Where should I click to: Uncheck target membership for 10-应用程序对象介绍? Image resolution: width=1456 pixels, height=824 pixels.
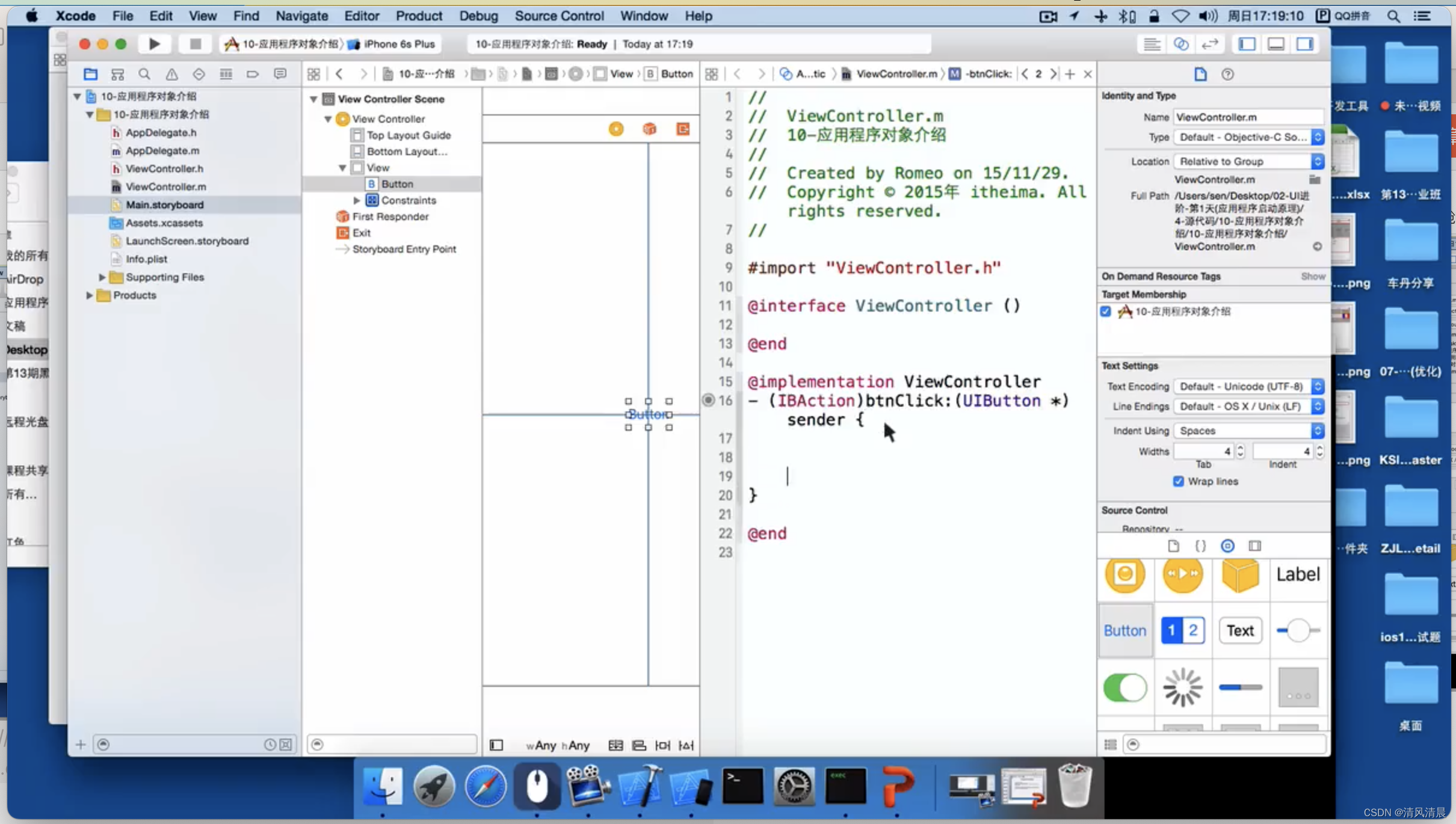click(x=1105, y=312)
